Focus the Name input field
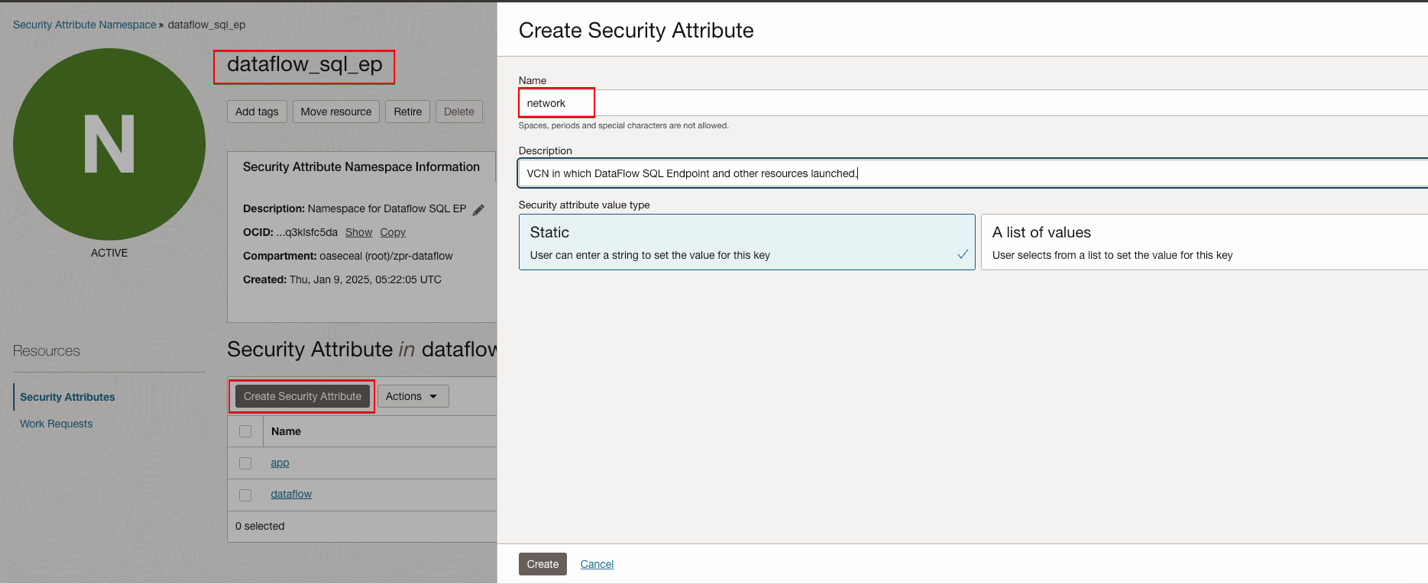The height and width of the screenshot is (584, 1428). coord(970,103)
